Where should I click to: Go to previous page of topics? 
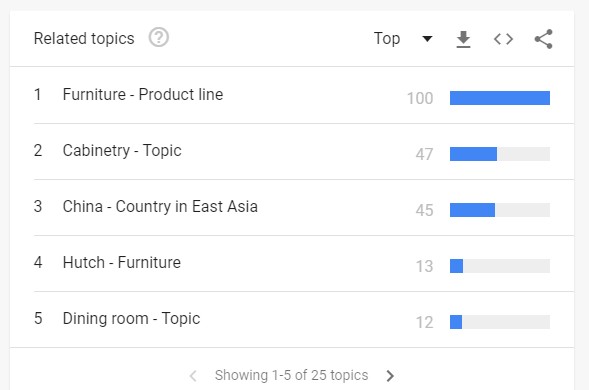(193, 375)
